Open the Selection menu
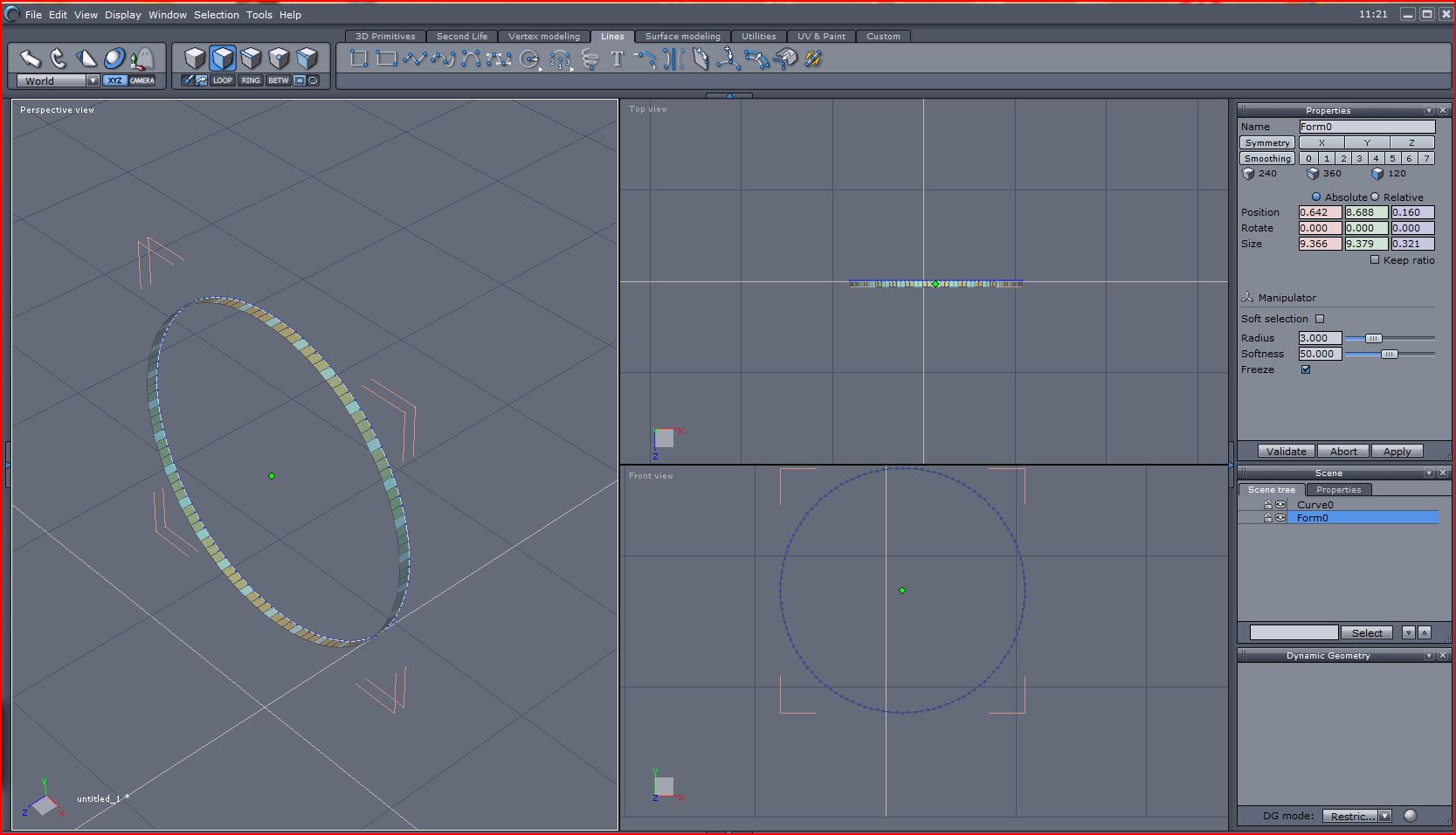This screenshot has height=835, width=1456. point(217,15)
